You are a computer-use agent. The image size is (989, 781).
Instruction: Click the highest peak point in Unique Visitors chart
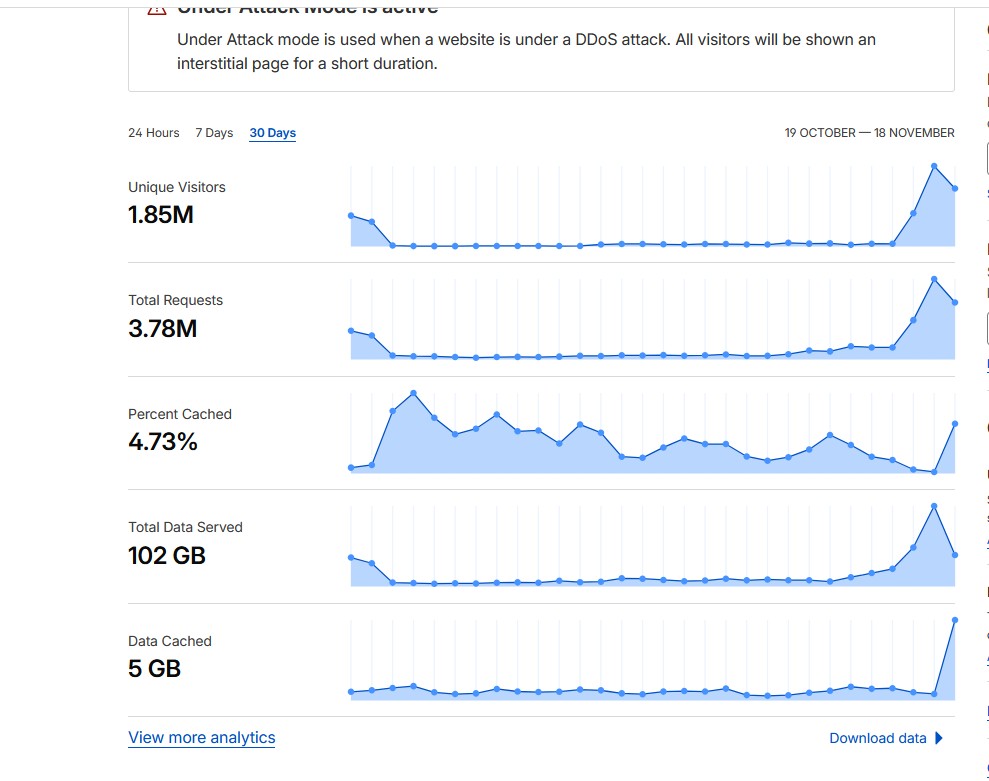[x=934, y=166]
